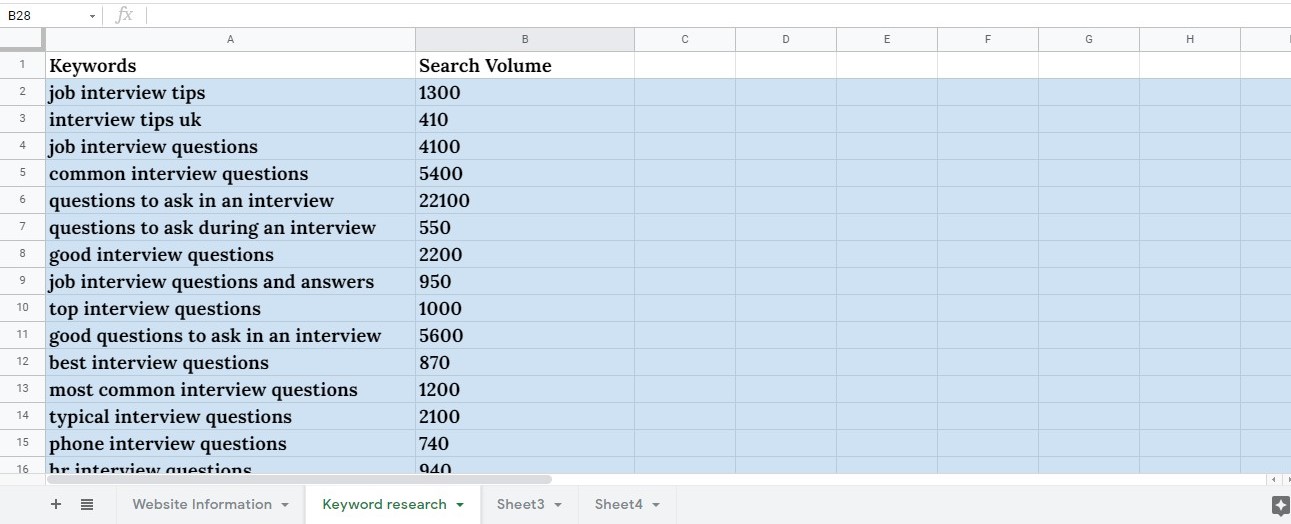Expand the name box dropdown arrow
The width and height of the screenshot is (1291, 524).
92,16
